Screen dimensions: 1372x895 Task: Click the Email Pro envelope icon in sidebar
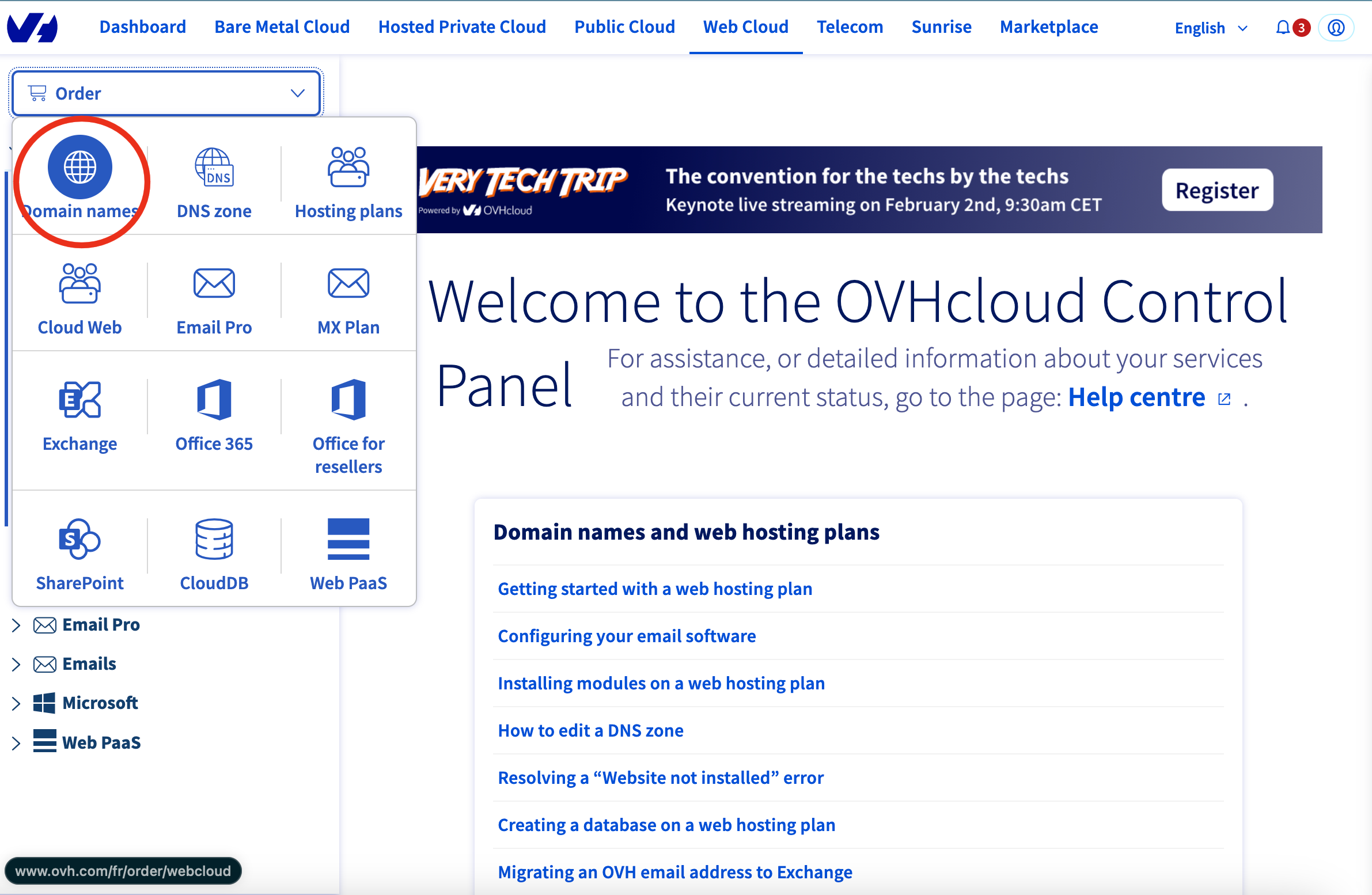point(44,625)
